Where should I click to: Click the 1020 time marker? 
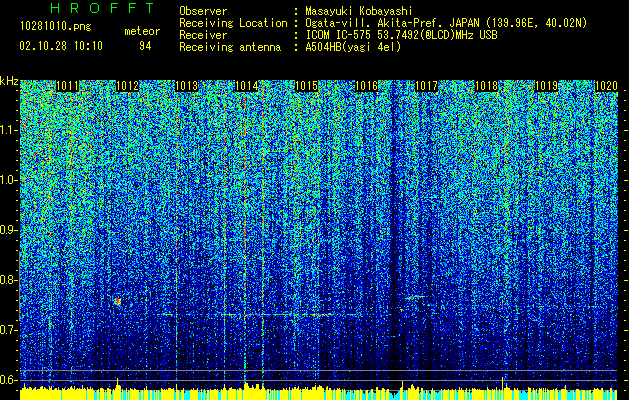pos(606,86)
